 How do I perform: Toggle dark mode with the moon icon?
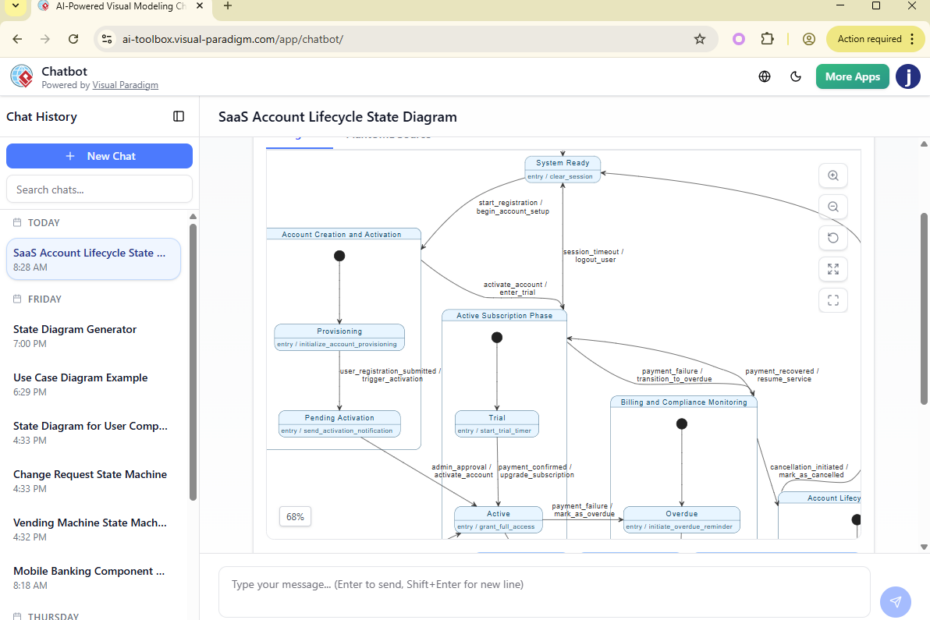796,75
